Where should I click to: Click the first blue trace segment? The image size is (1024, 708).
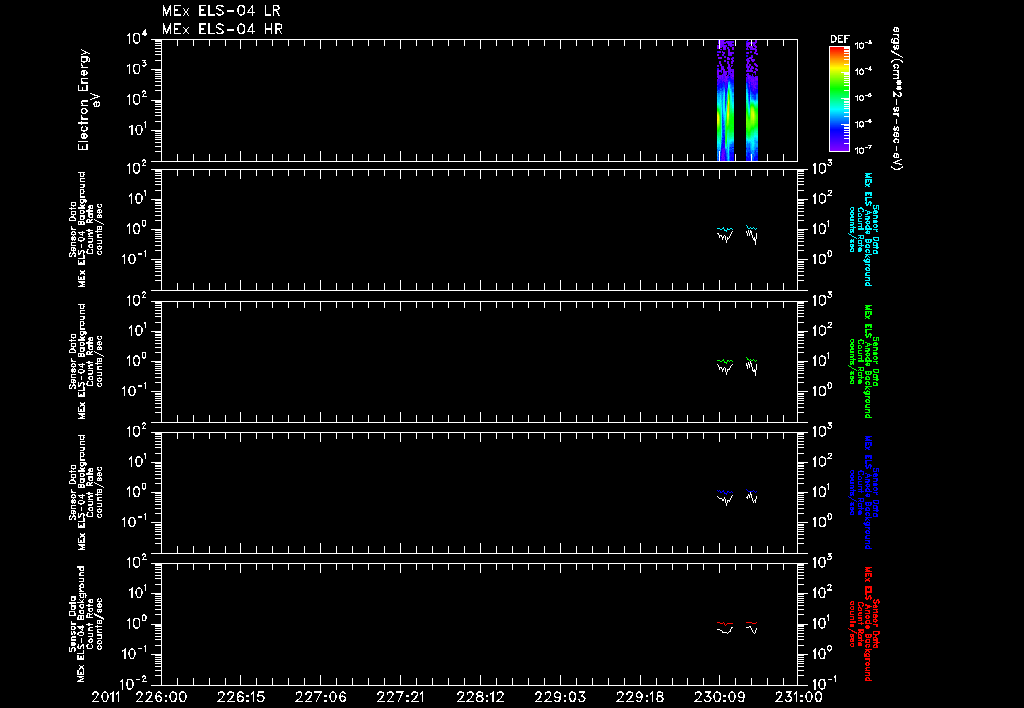(x=725, y=492)
